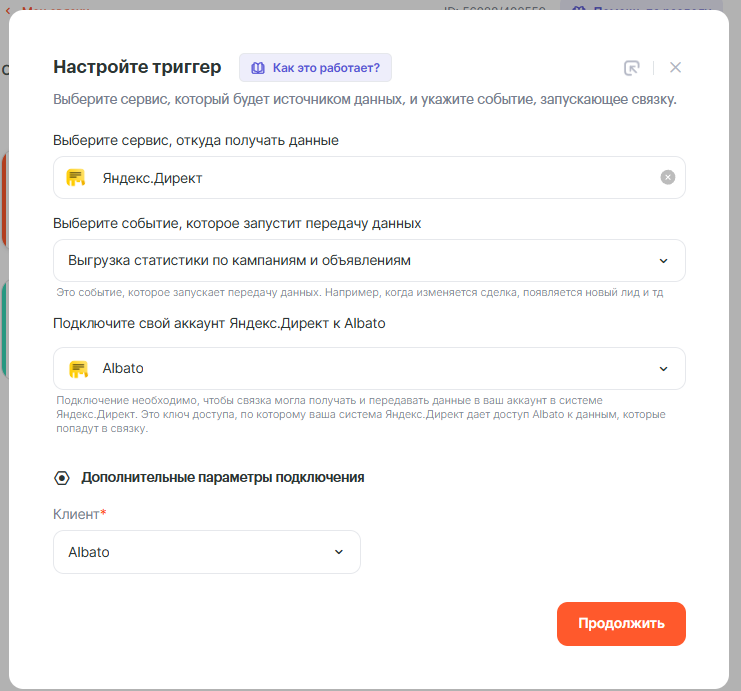The height and width of the screenshot is (691, 741).
Task: Click the 'Клиент' field label
Action: pos(76,514)
